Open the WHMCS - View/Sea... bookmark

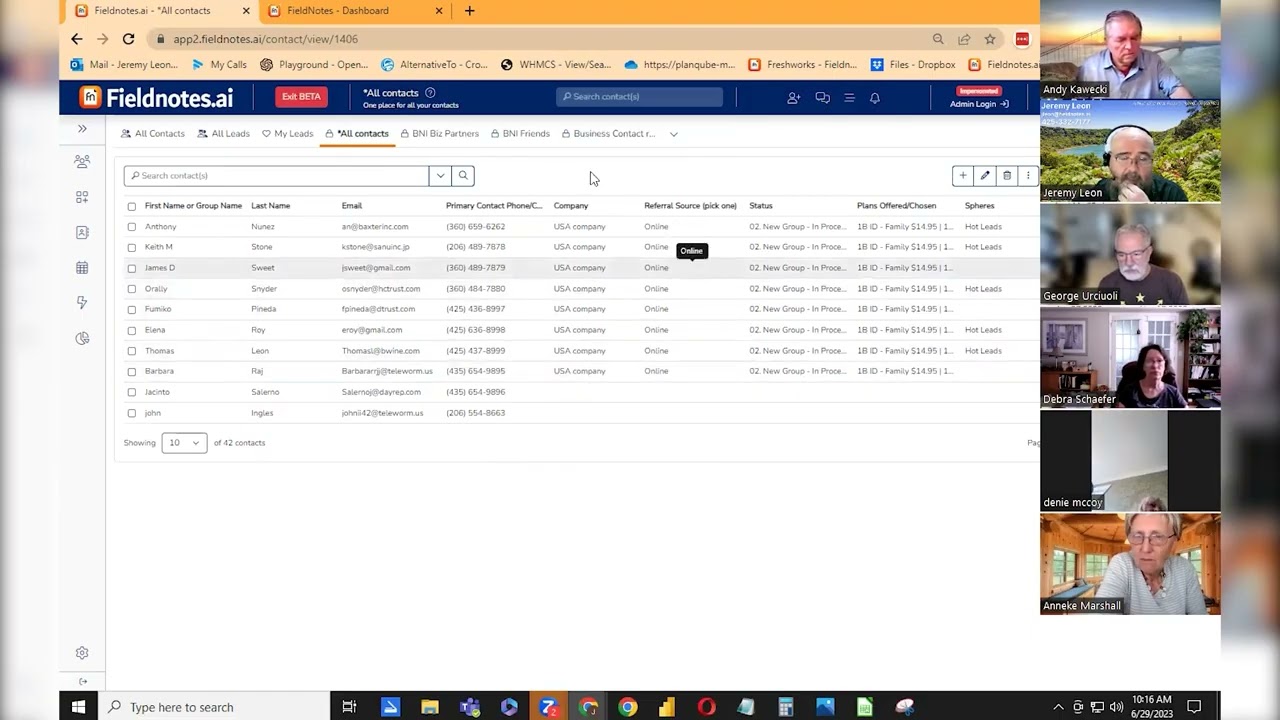(556, 65)
